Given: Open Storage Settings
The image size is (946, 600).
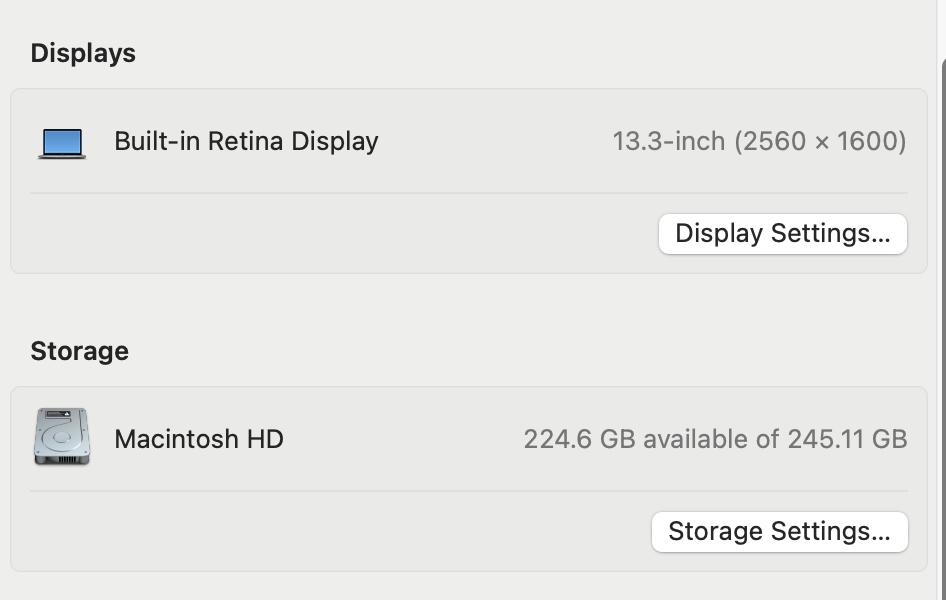Looking at the screenshot, I should point(779,531).
